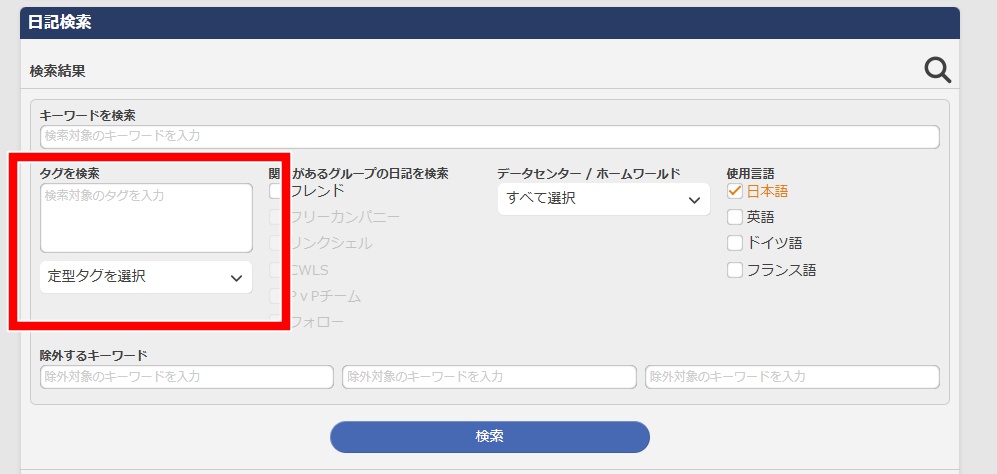Open the 定型タグを選択 dropdown
Screen dimensions: 997x474
click(x=146, y=277)
